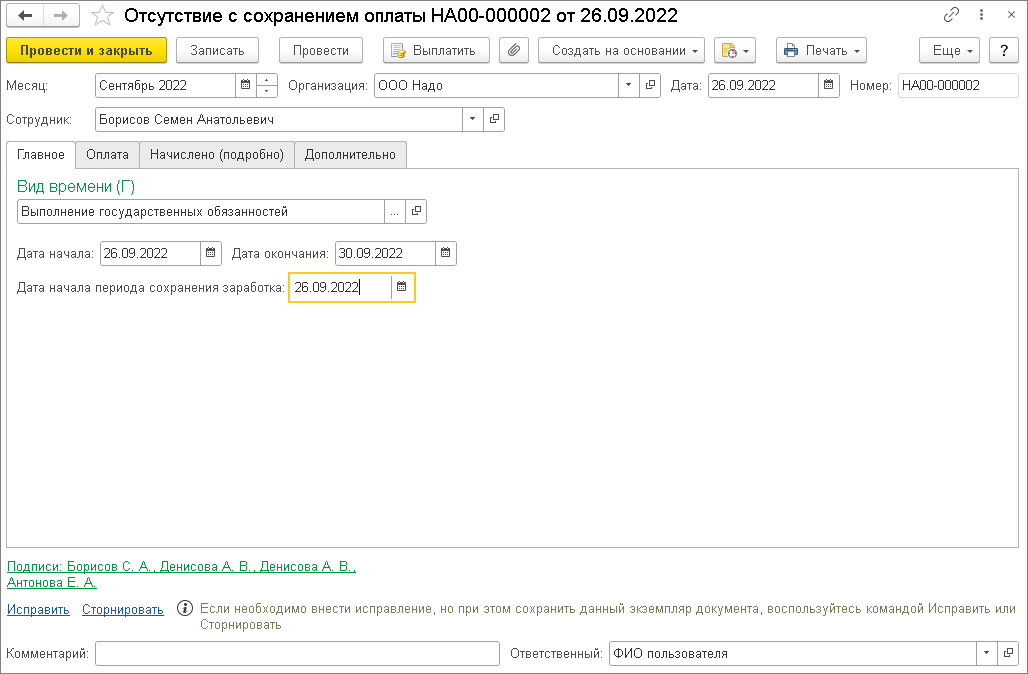Open employee card icon next to Сотрудник
Image resolution: width=1028 pixels, height=674 pixels.
(x=494, y=120)
